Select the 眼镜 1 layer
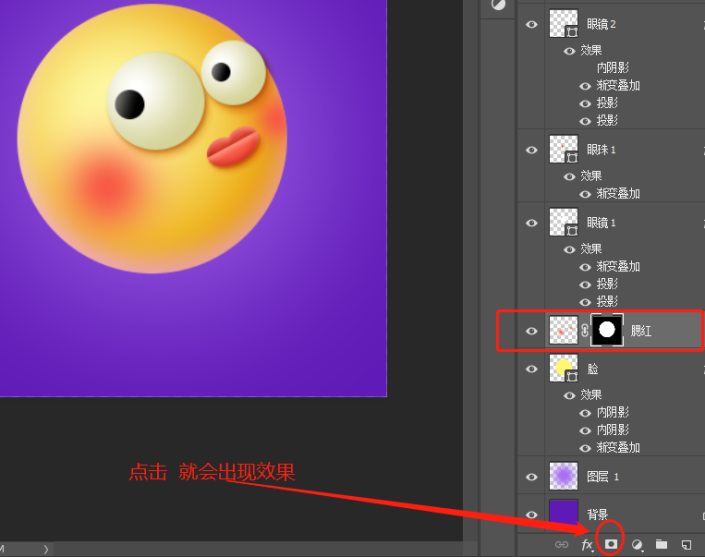Viewport: 705px width, 557px height. 601,222
